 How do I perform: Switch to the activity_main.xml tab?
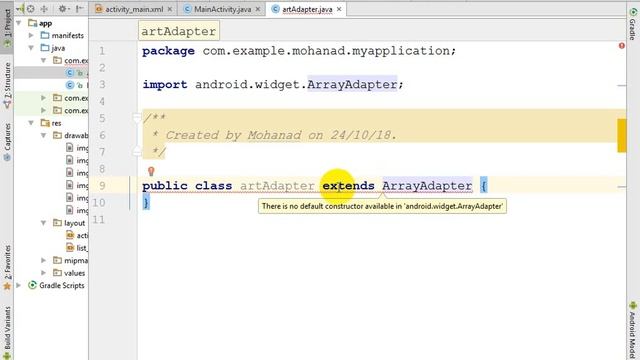[x=134, y=9]
